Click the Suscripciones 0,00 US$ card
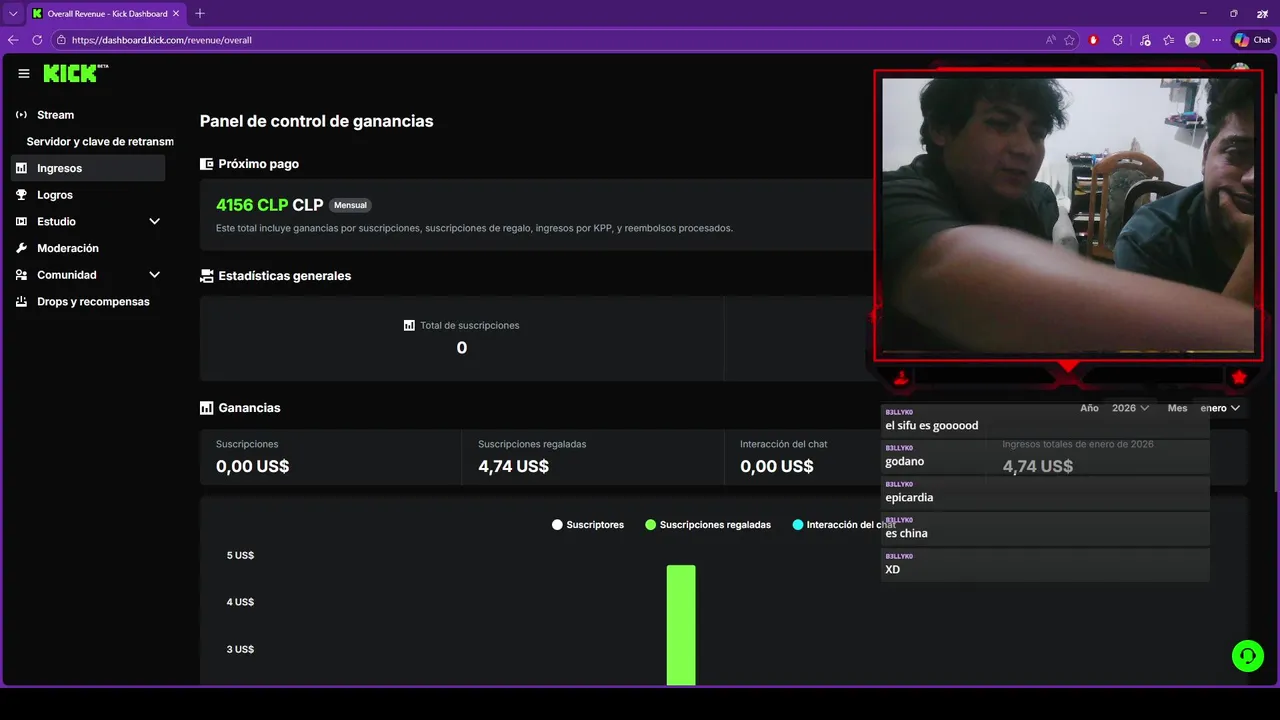The height and width of the screenshot is (720, 1280). click(x=330, y=457)
